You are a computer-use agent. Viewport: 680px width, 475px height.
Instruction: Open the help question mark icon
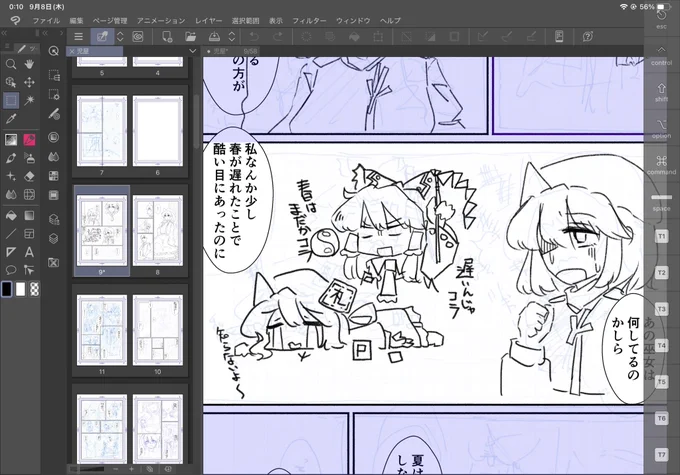[x=588, y=37]
